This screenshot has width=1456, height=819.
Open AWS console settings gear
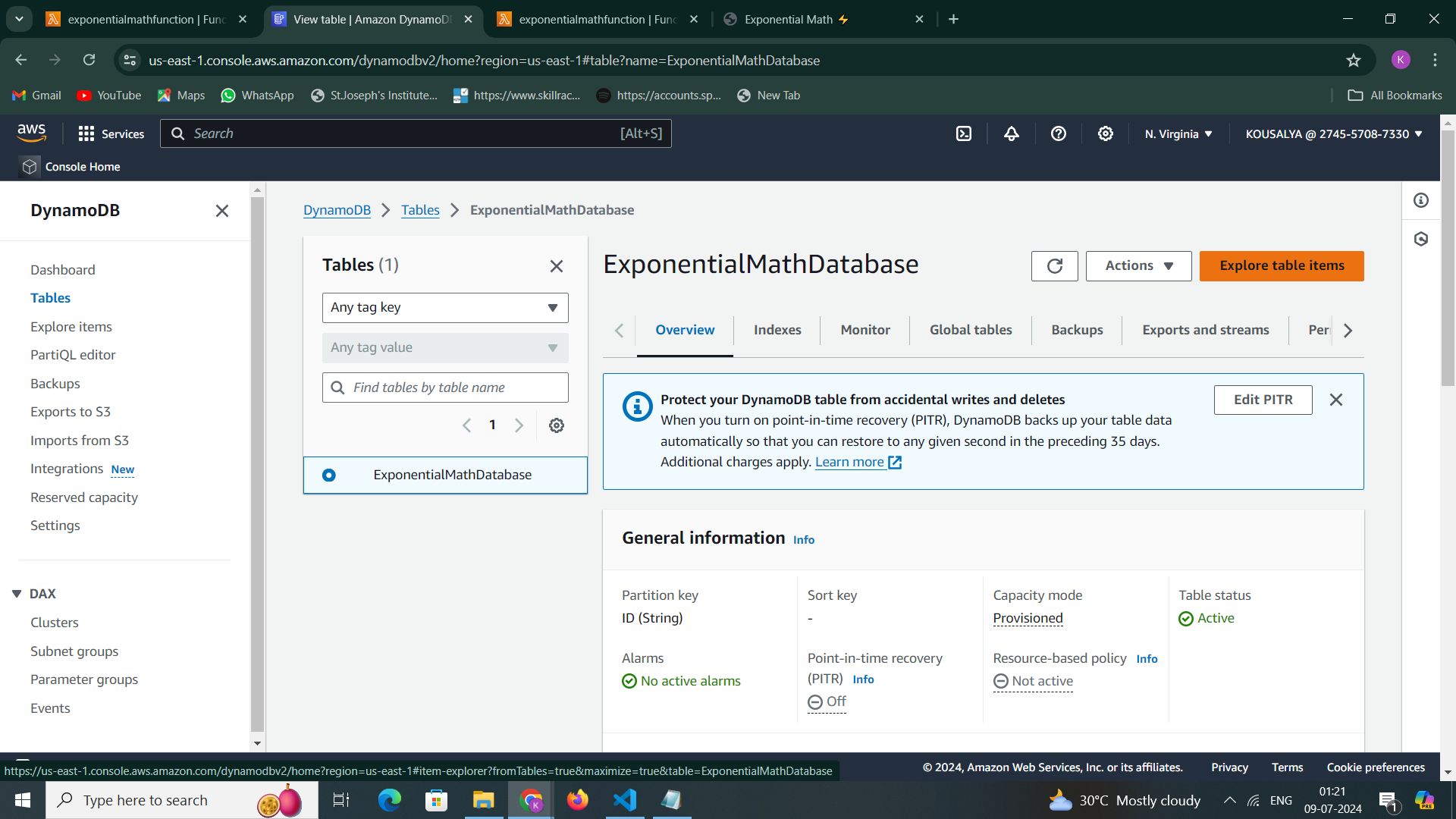pyautogui.click(x=1106, y=134)
